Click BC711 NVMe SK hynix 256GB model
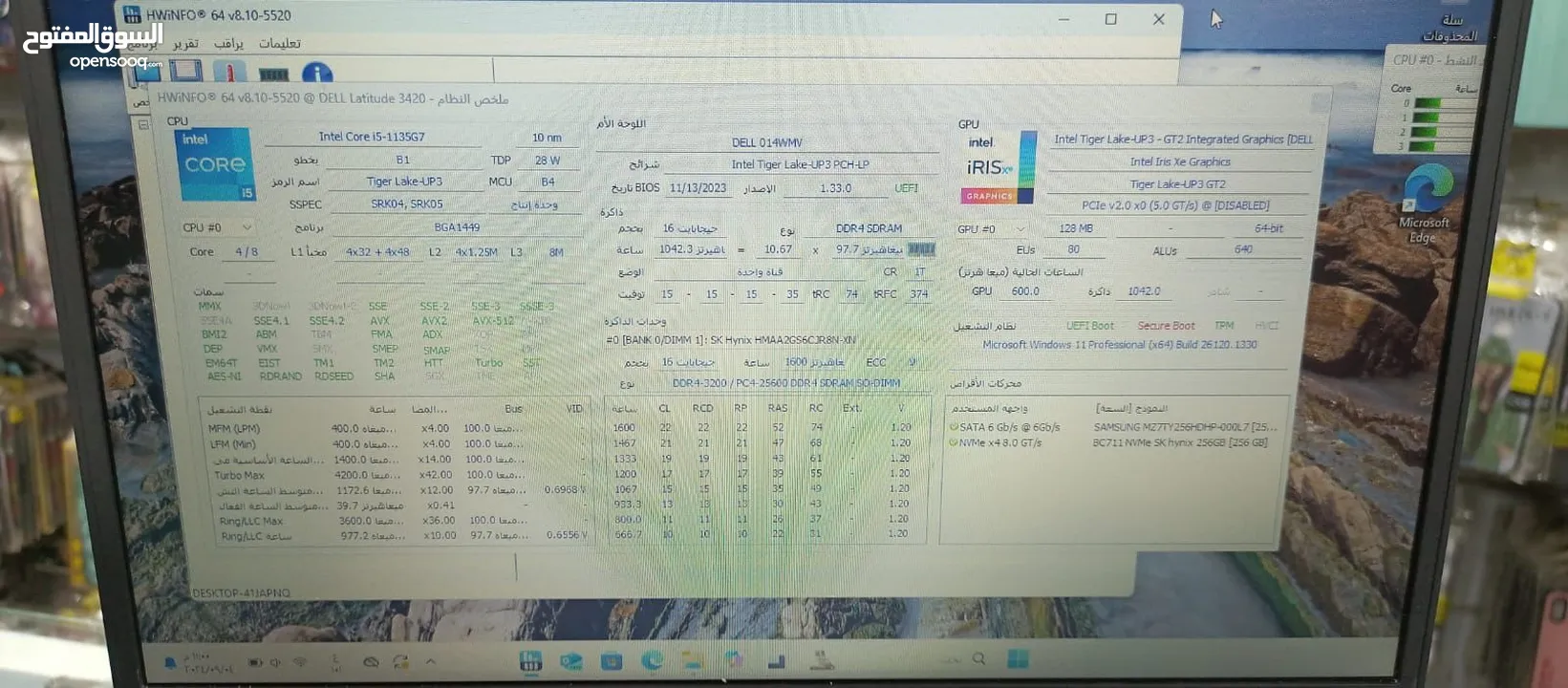 [x=1180, y=442]
